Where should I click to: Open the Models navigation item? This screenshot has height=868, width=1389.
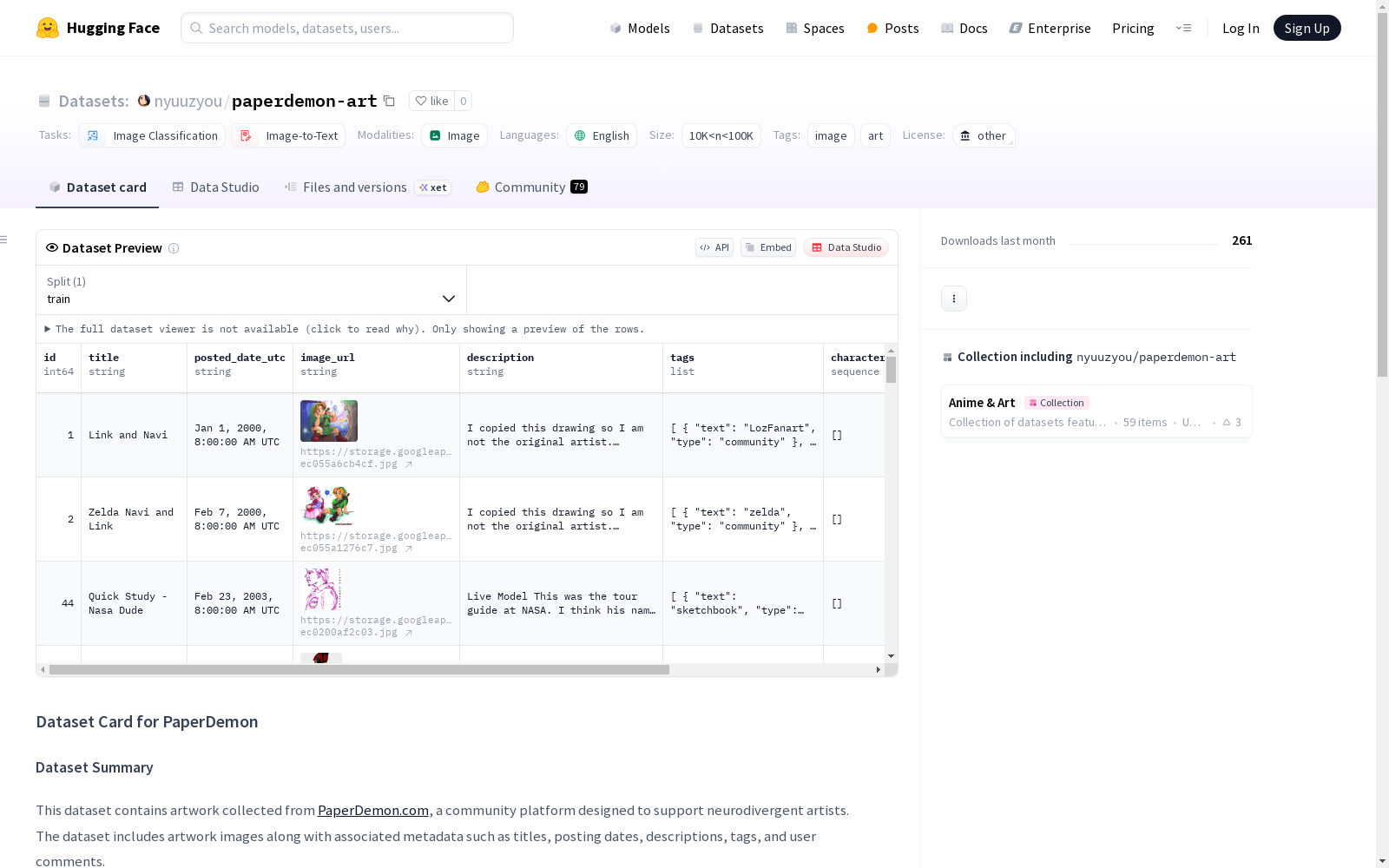pyautogui.click(x=640, y=28)
